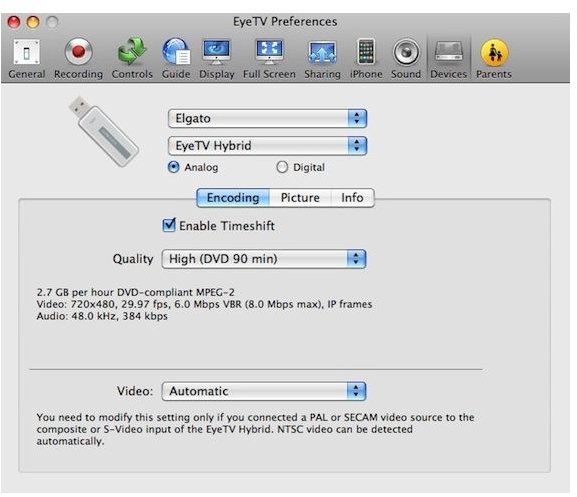
Task: Select the Digital radio button
Action: [x=282, y=167]
